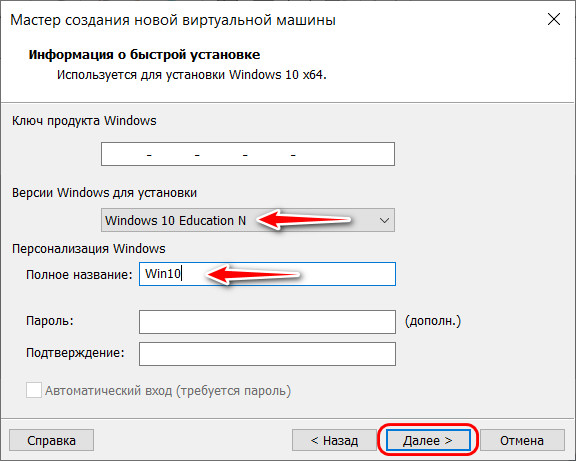Open the Windows 10 Education N version combo box
The height and width of the screenshot is (461, 576).
point(248,220)
